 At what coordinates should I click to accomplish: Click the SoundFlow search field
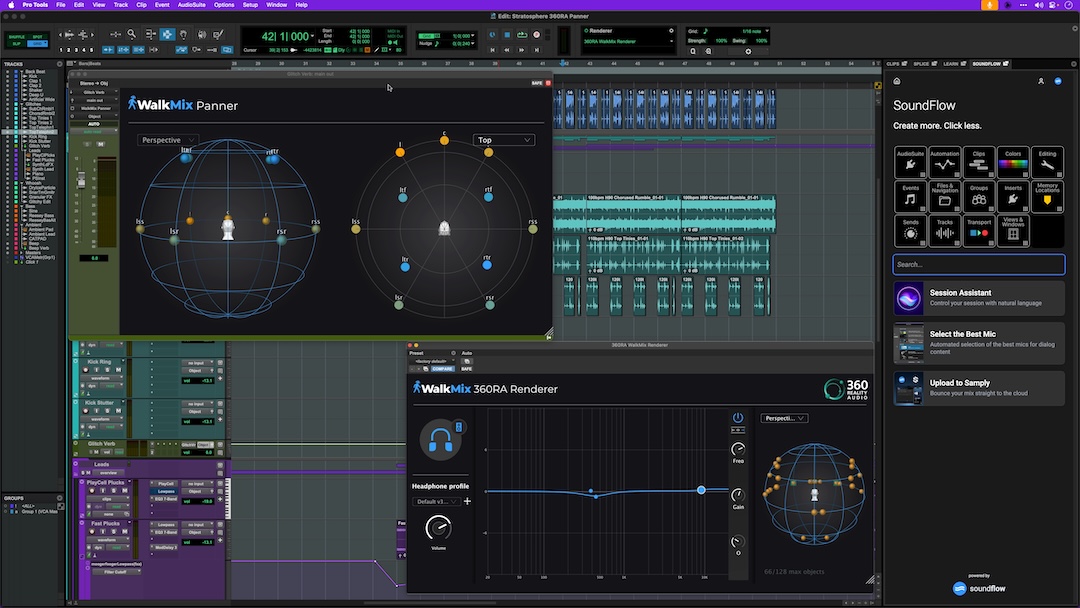(x=978, y=263)
